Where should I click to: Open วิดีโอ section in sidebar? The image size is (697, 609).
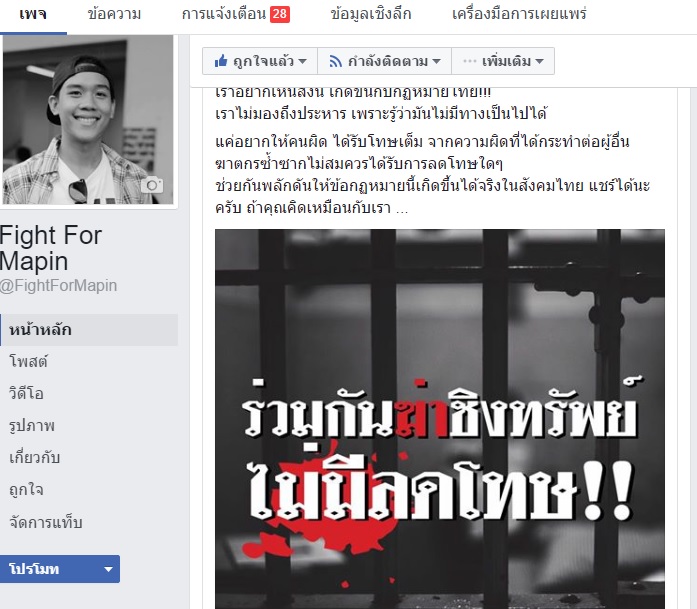coord(26,393)
